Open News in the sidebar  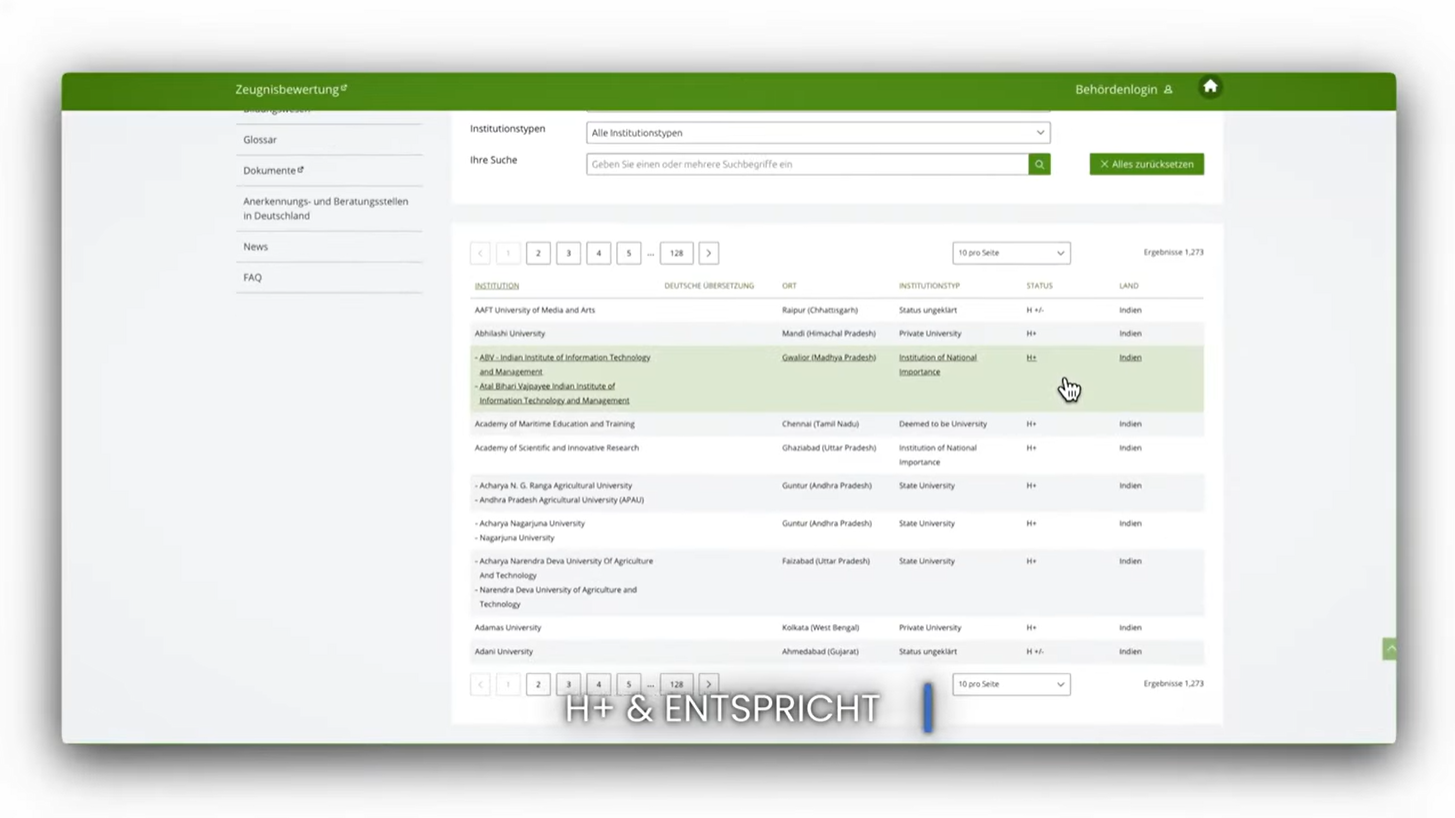click(x=255, y=246)
